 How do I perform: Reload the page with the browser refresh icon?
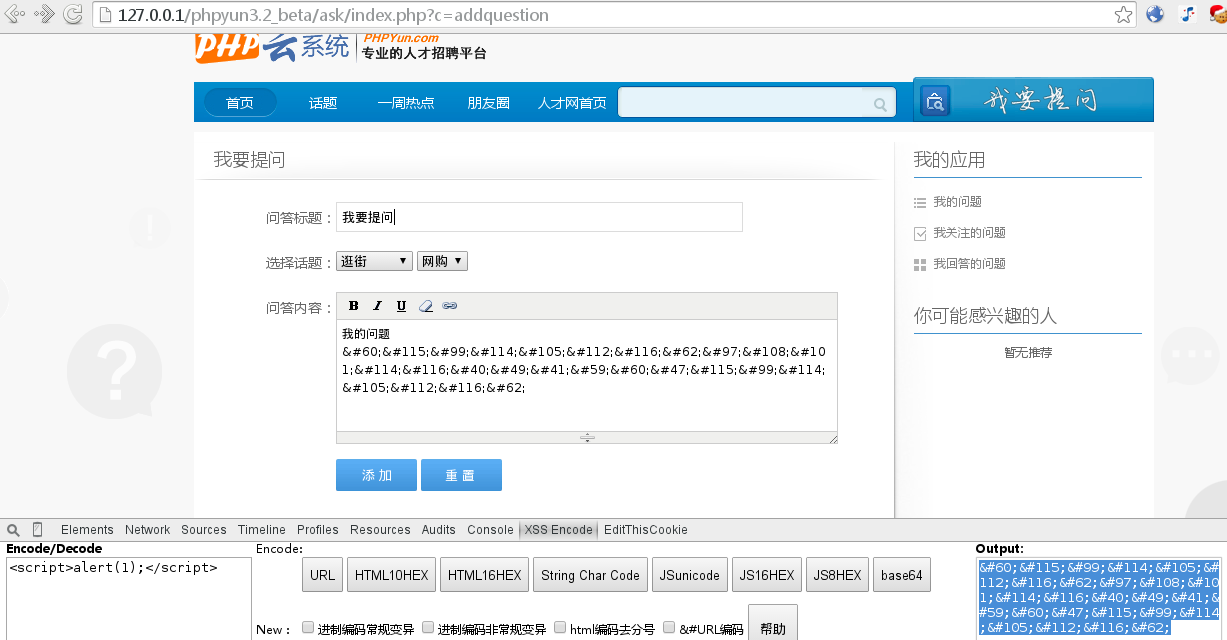pyautogui.click(x=73, y=15)
